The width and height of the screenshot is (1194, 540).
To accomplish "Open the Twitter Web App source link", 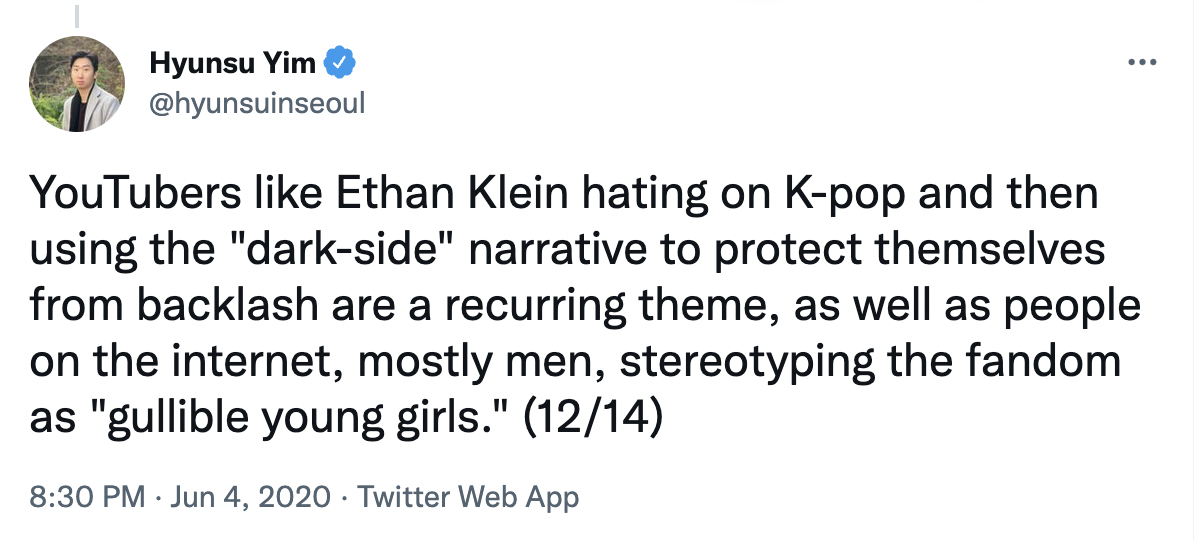I will tap(468, 497).
